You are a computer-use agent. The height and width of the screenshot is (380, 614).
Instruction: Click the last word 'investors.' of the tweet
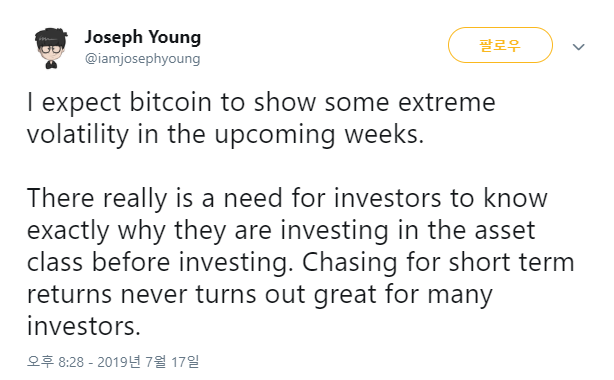click(x=83, y=326)
